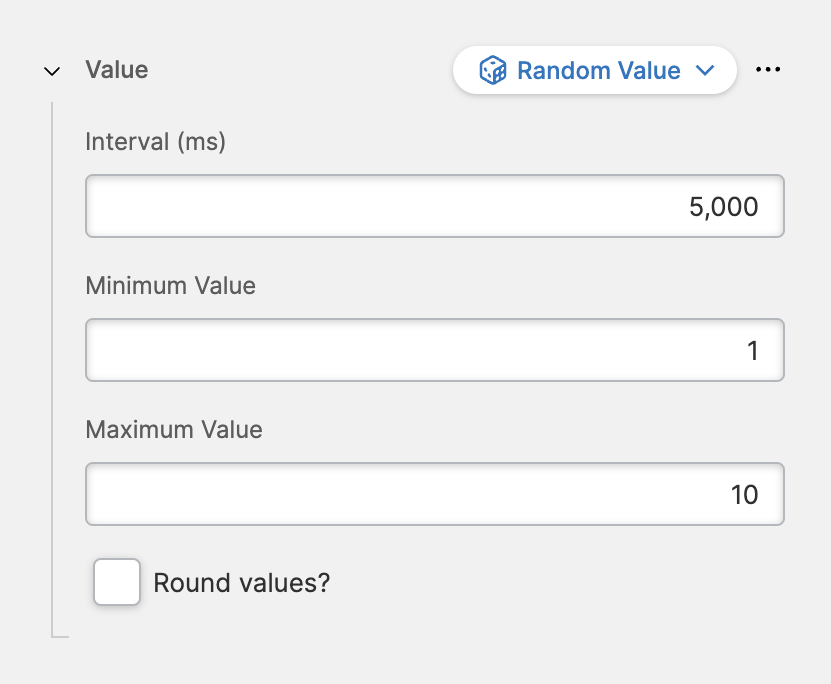Screen dimensions: 831x684
Task: Click the number 1 in Minimum Value
Action: [x=752, y=351]
